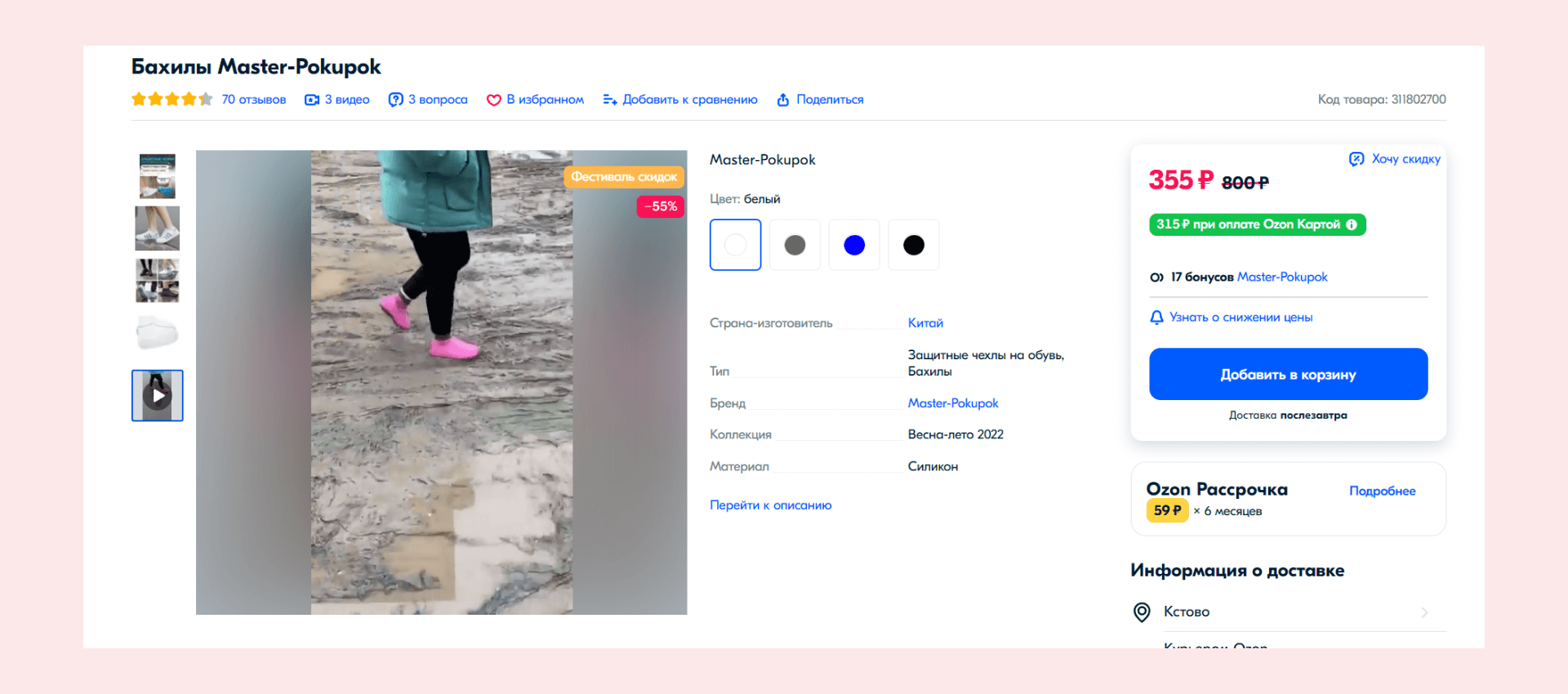This screenshot has height=694, width=1568.
Task: Select the gray color swatch
Action: (x=795, y=245)
